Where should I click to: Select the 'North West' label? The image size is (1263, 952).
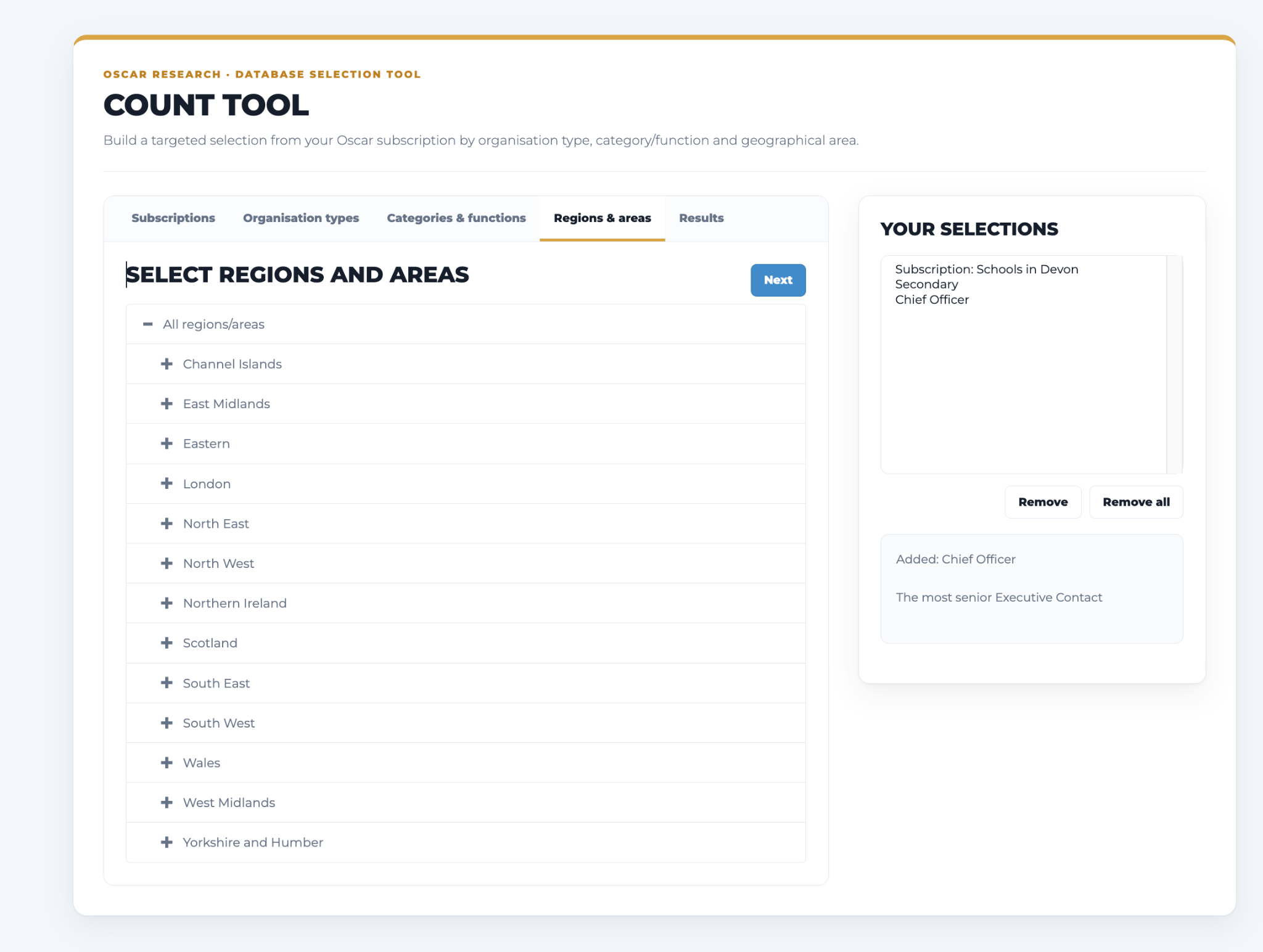pos(218,564)
